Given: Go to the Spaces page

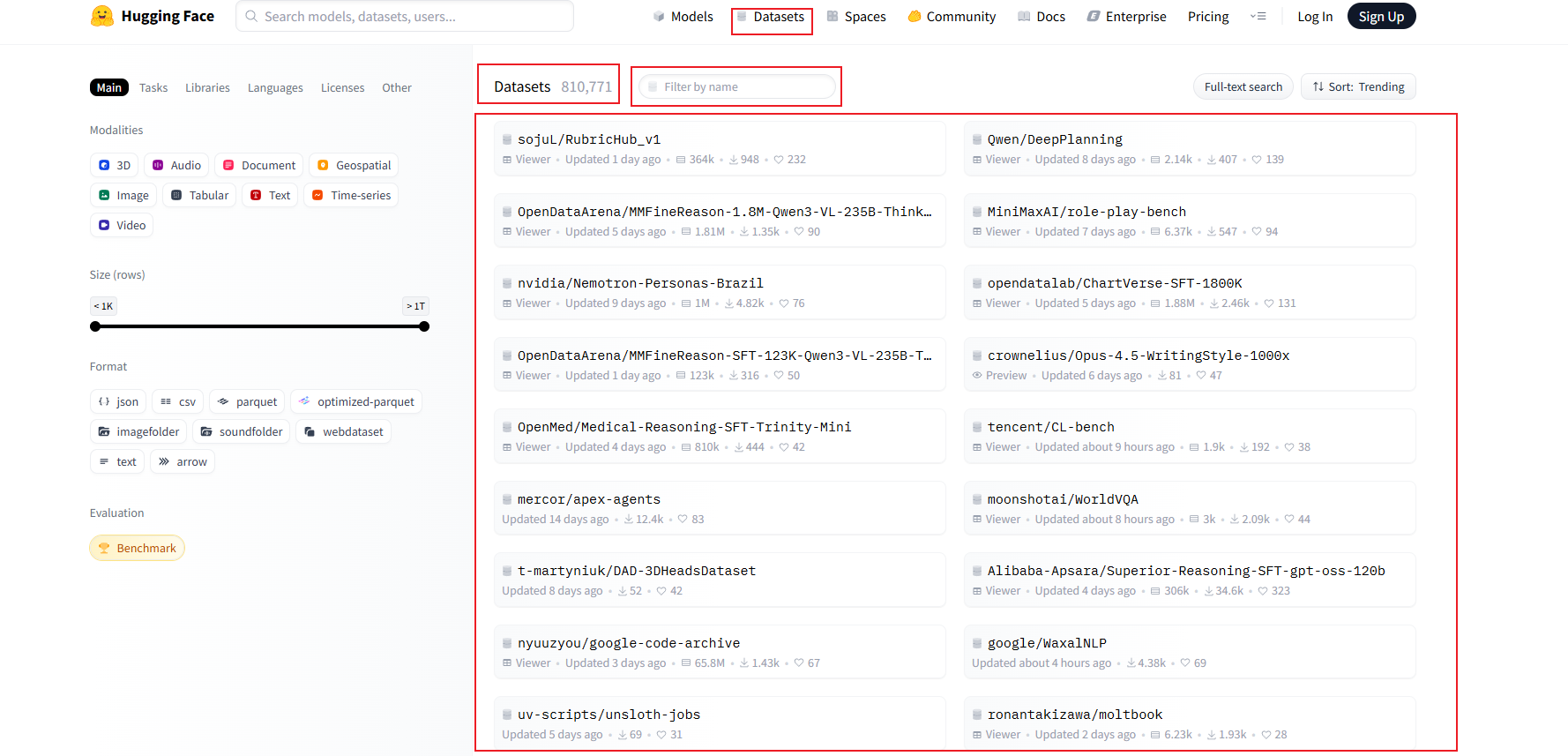Looking at the screenshot, I should (856, 17).
